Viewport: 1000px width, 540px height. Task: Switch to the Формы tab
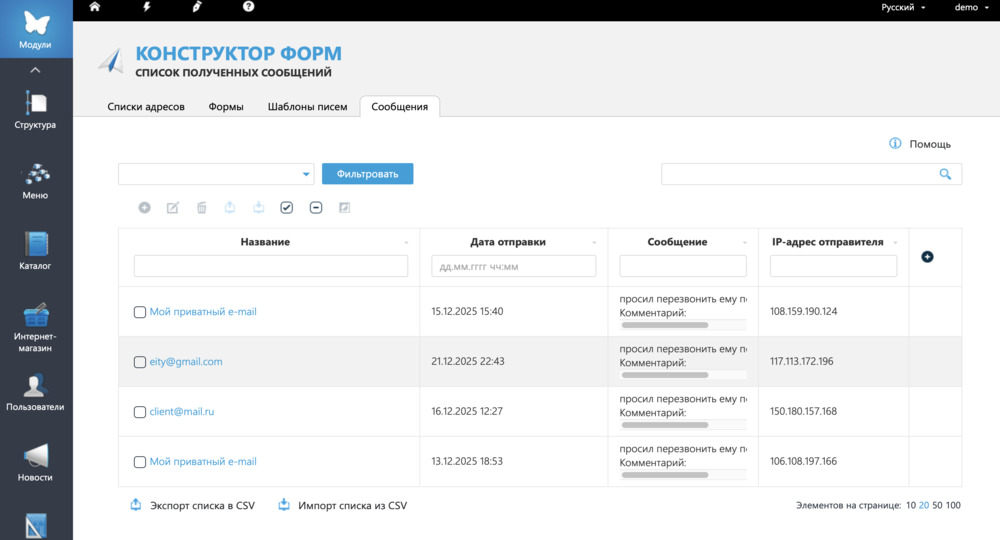[x=226, y=106]
